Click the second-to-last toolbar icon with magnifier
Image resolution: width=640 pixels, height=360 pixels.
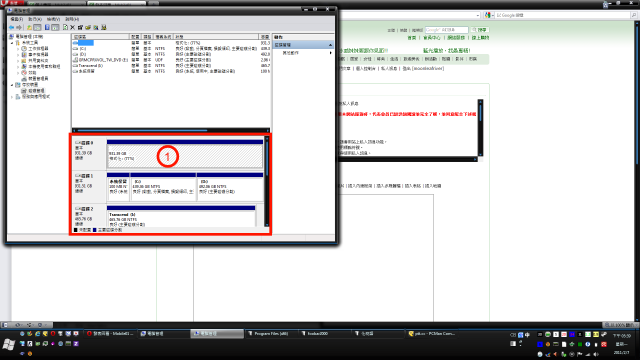(x=96, y=27)
